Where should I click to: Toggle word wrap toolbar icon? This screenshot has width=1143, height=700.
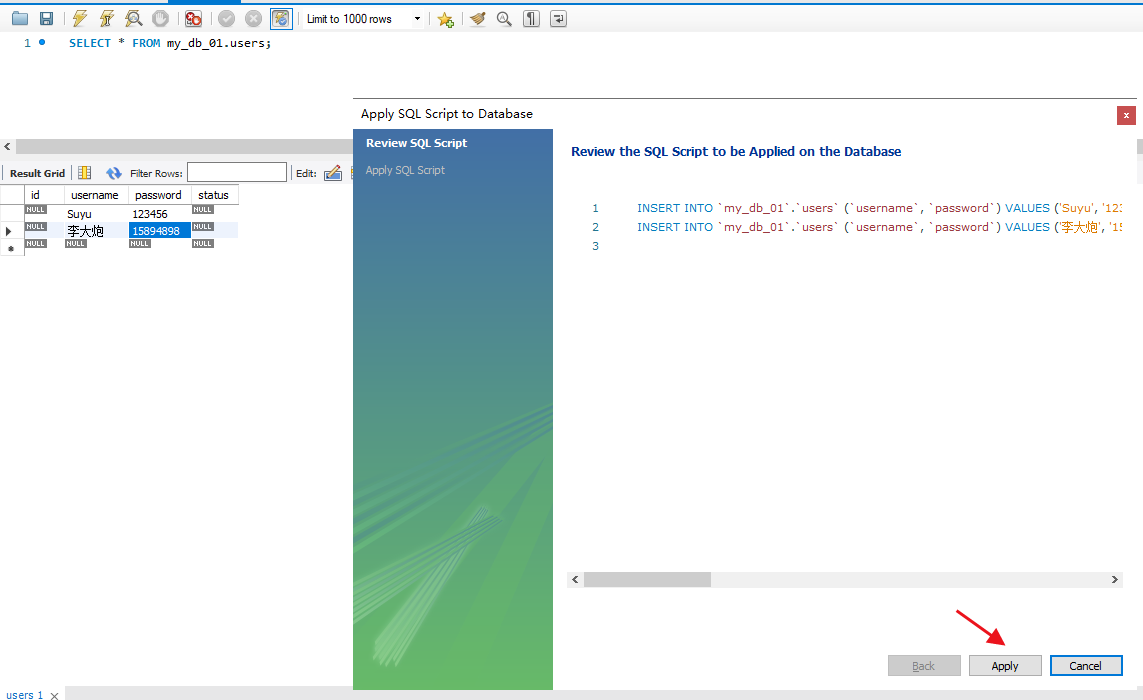[x=558, y=19]
